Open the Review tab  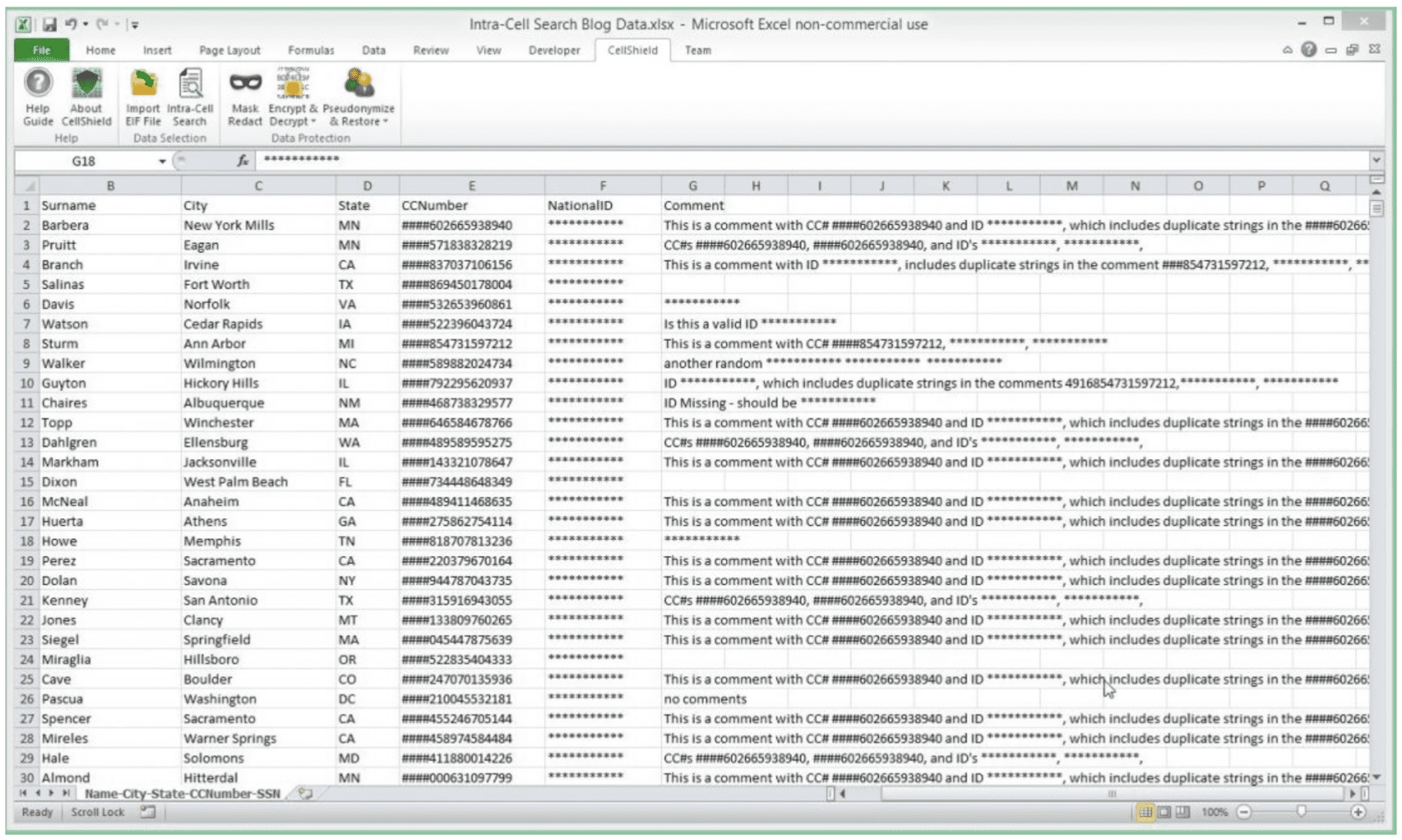(x=431, y=50)
